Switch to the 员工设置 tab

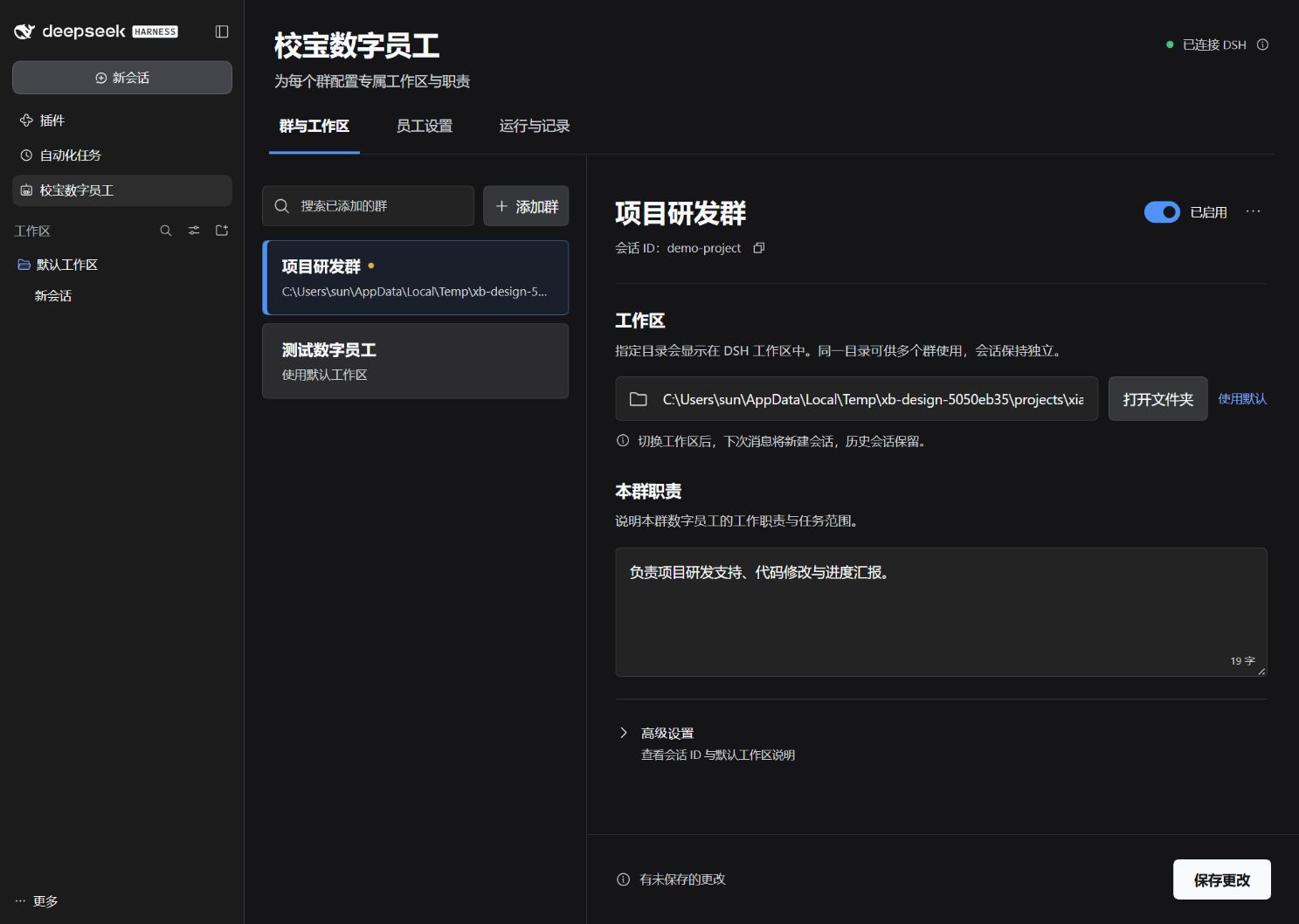point(425,127)
